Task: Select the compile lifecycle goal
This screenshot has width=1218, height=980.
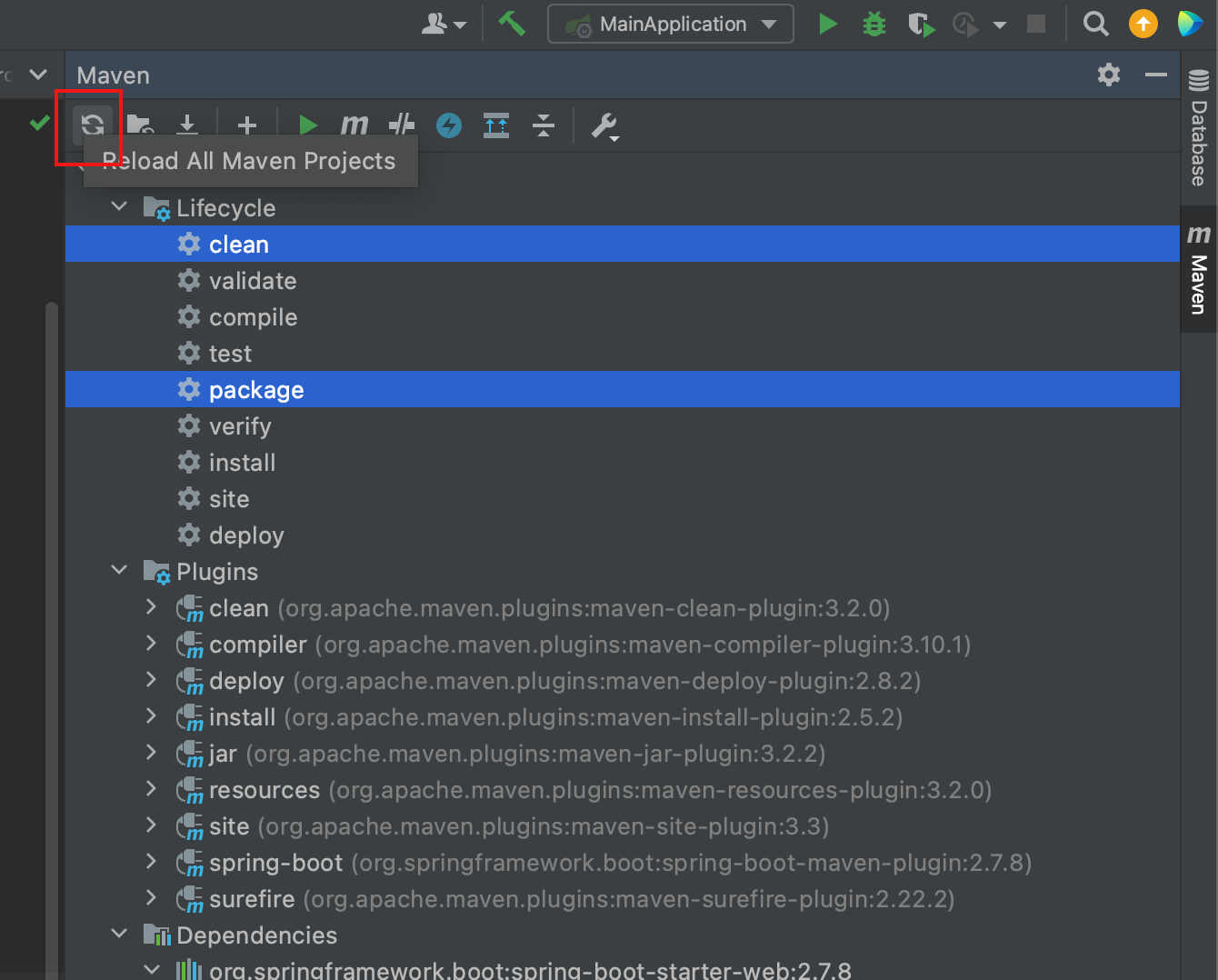Action: pos(623,316)
